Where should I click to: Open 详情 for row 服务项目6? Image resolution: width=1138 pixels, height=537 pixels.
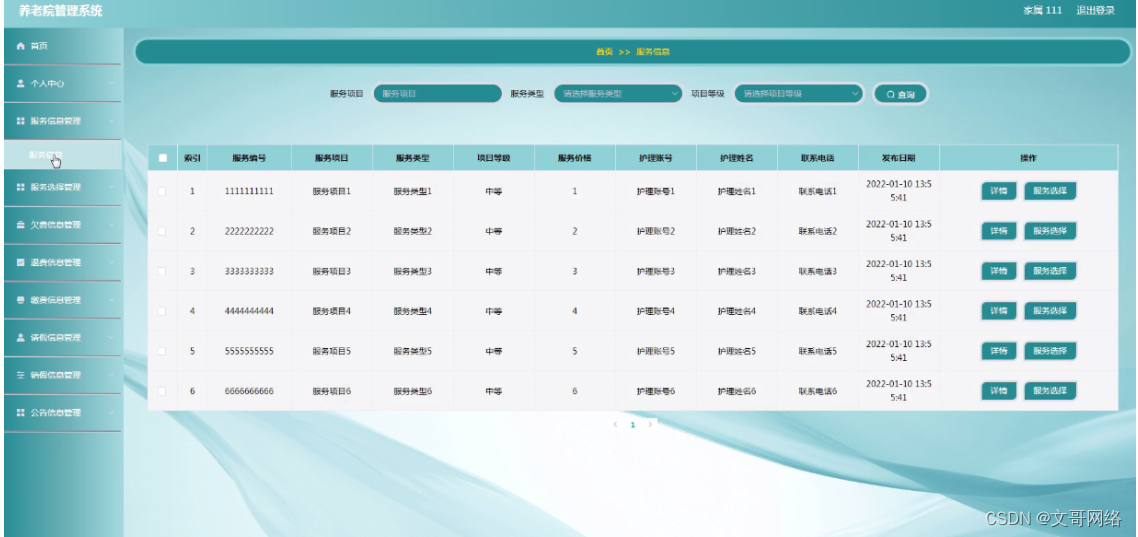coord(999,391)
